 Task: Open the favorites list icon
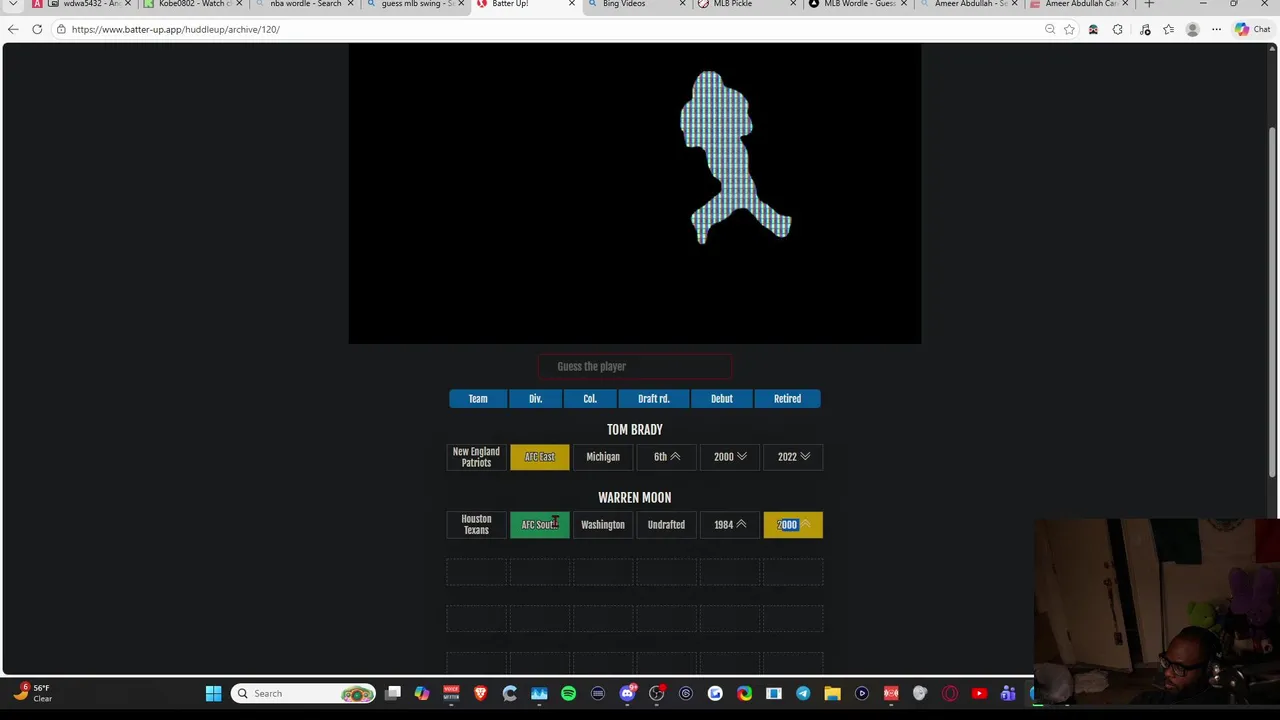point(1168,29)
